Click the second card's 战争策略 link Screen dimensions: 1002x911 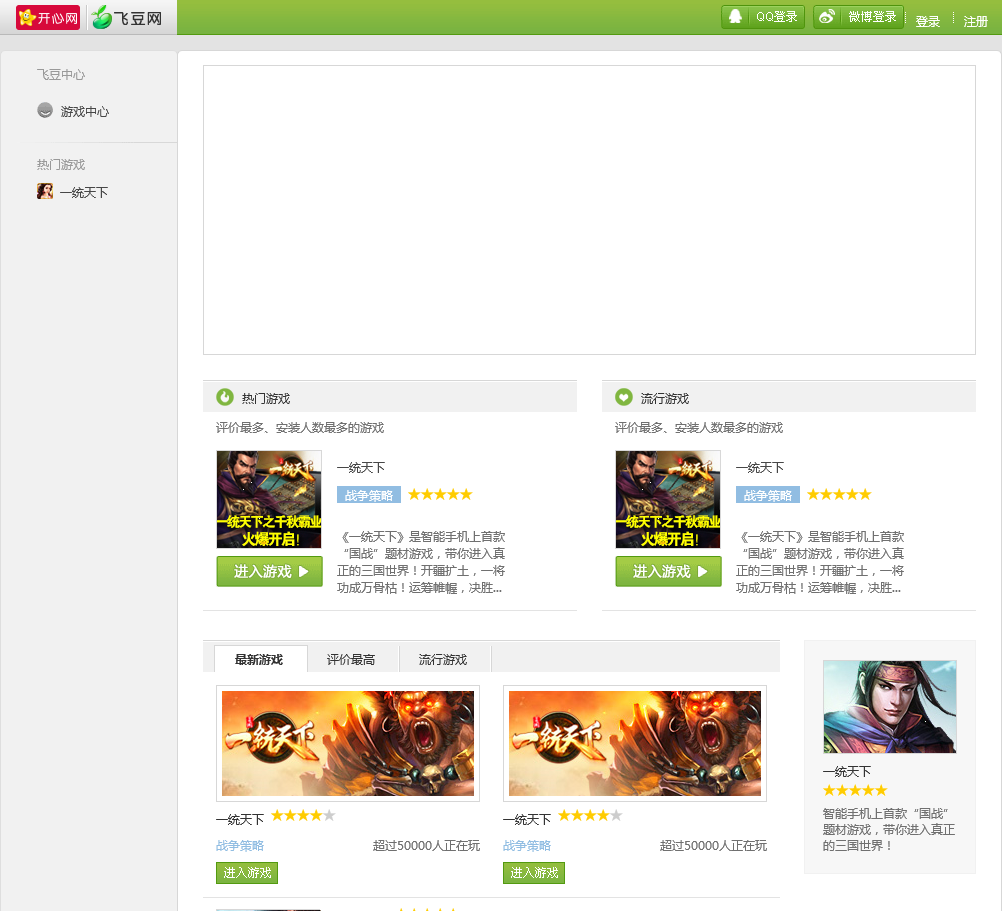click(x=527, y=846)
